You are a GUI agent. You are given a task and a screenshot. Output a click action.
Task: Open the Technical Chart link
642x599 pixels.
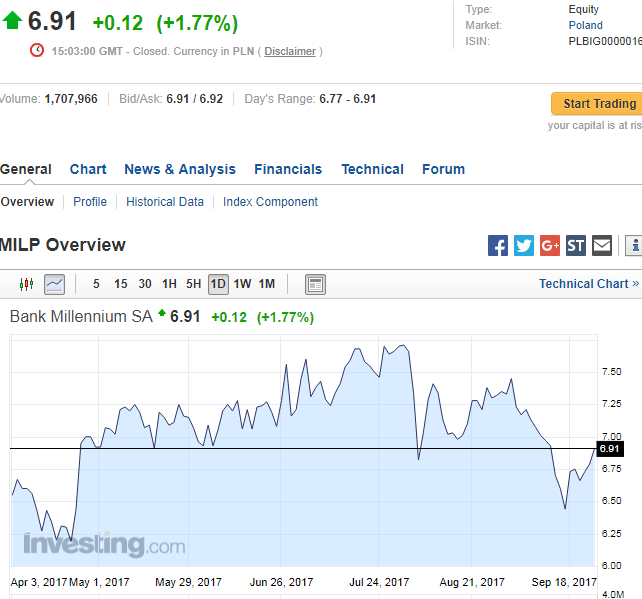589,284
